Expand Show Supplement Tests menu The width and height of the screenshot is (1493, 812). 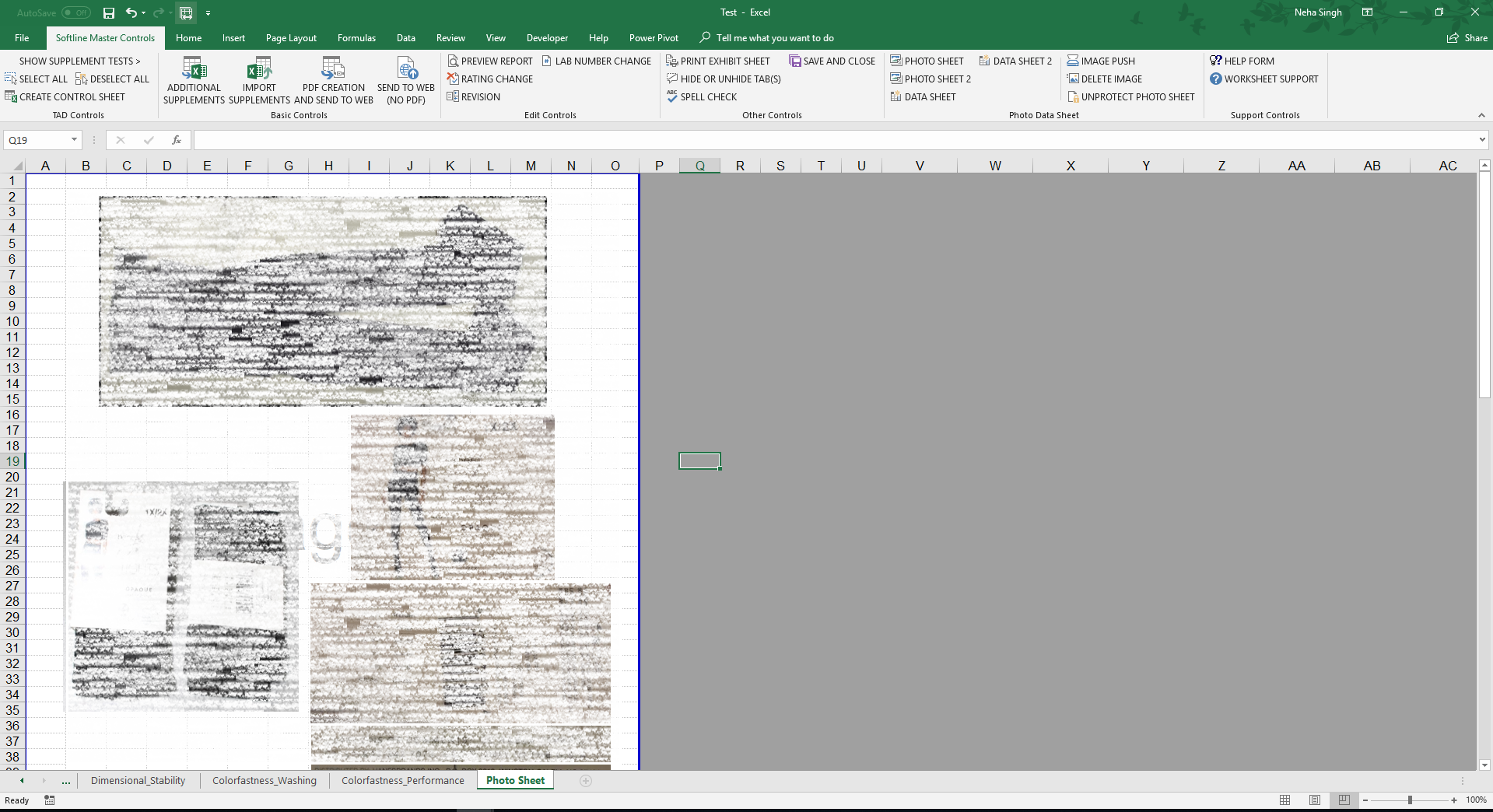click(x=79, y=61)
